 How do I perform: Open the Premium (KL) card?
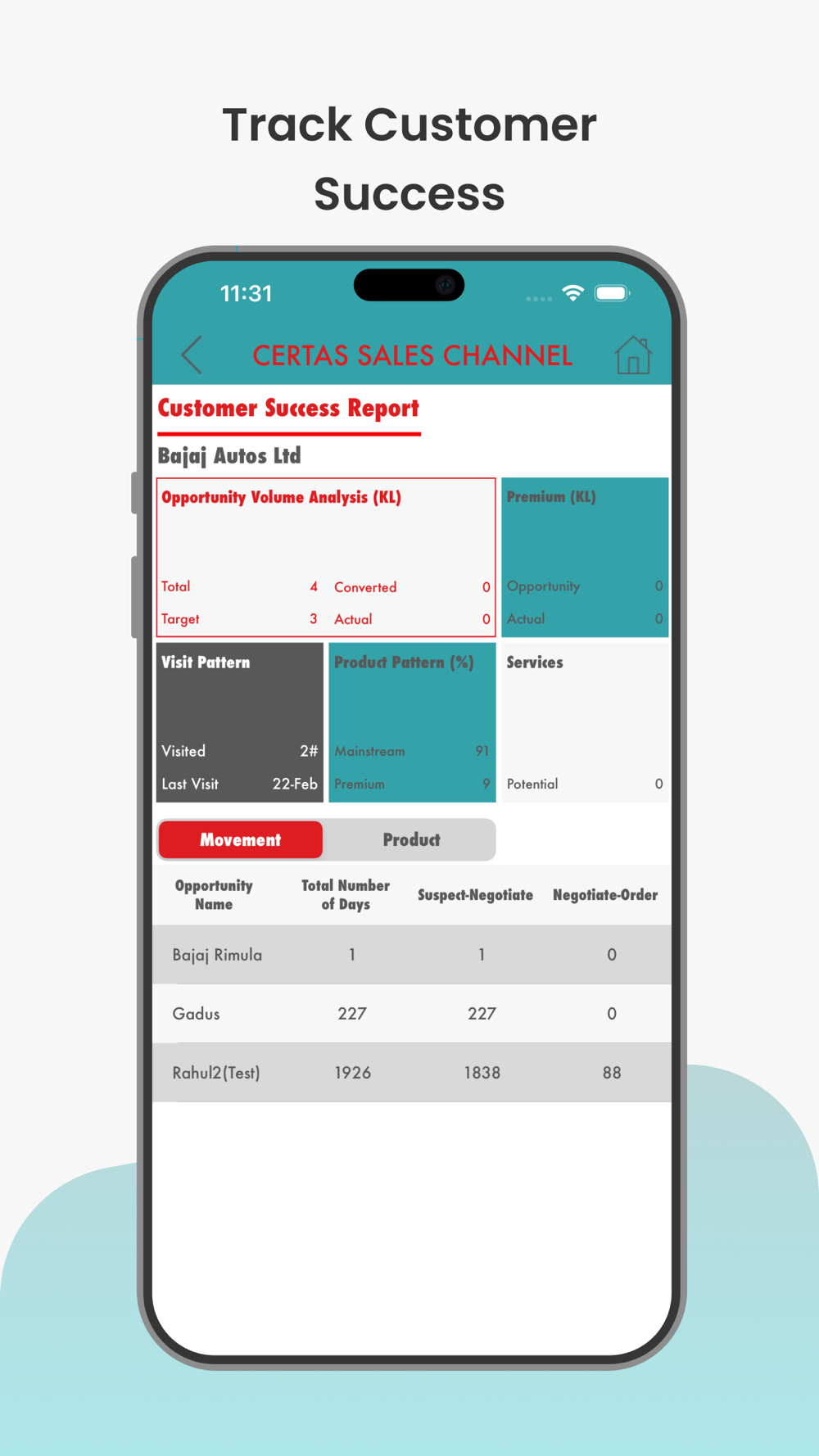[585, 557]
